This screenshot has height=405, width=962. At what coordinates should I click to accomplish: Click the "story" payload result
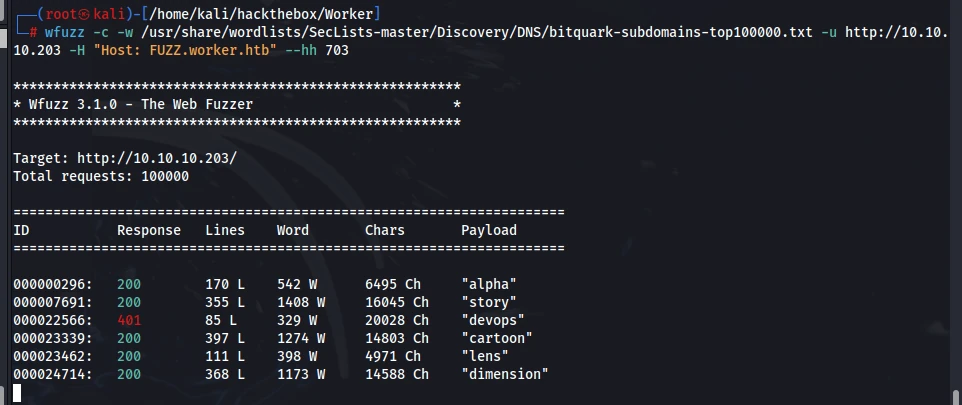[489, 302]
